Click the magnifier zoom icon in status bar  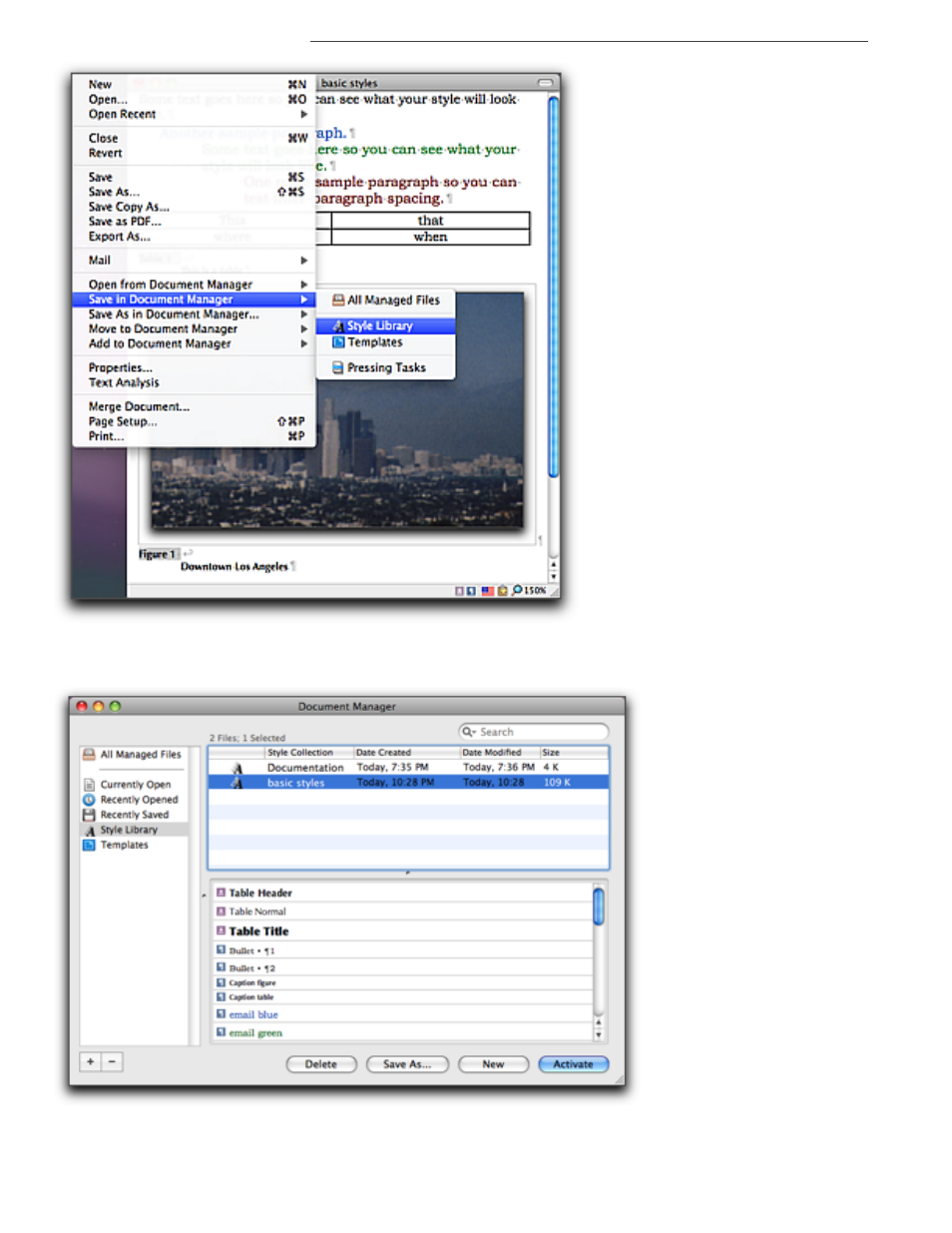517,590
